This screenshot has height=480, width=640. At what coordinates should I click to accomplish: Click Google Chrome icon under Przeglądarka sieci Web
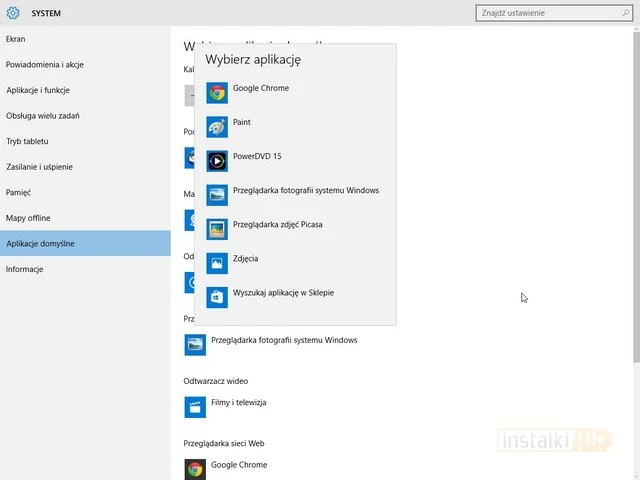tap(195, 469)
